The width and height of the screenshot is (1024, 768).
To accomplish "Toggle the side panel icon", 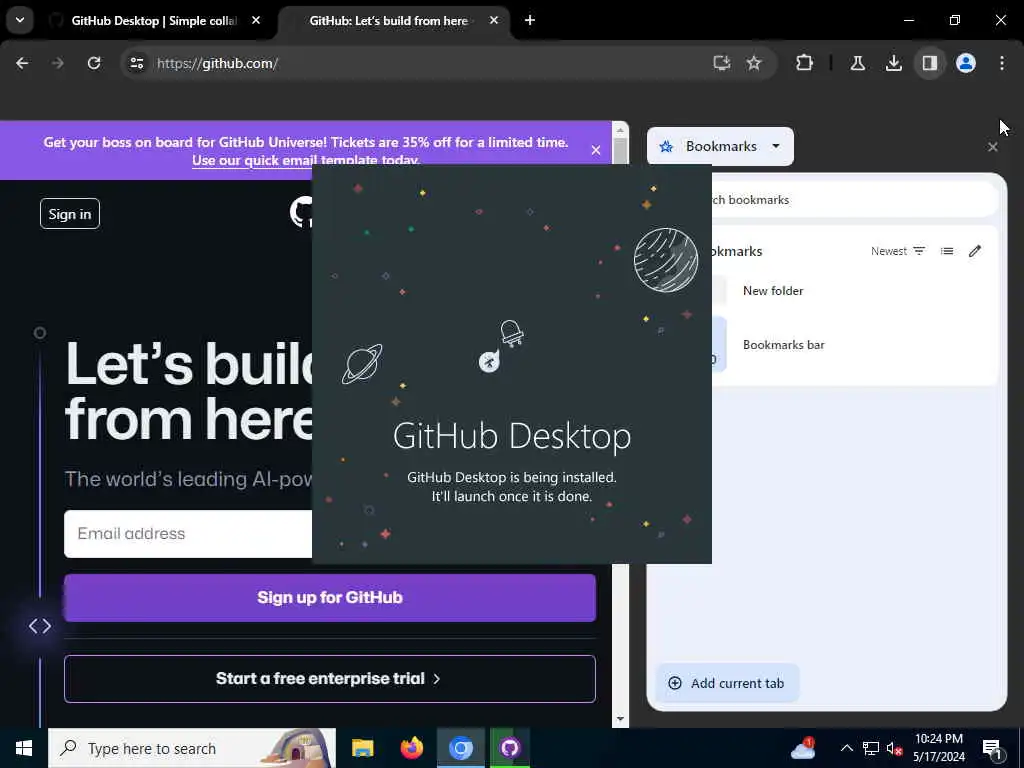I will click(929, 63).
